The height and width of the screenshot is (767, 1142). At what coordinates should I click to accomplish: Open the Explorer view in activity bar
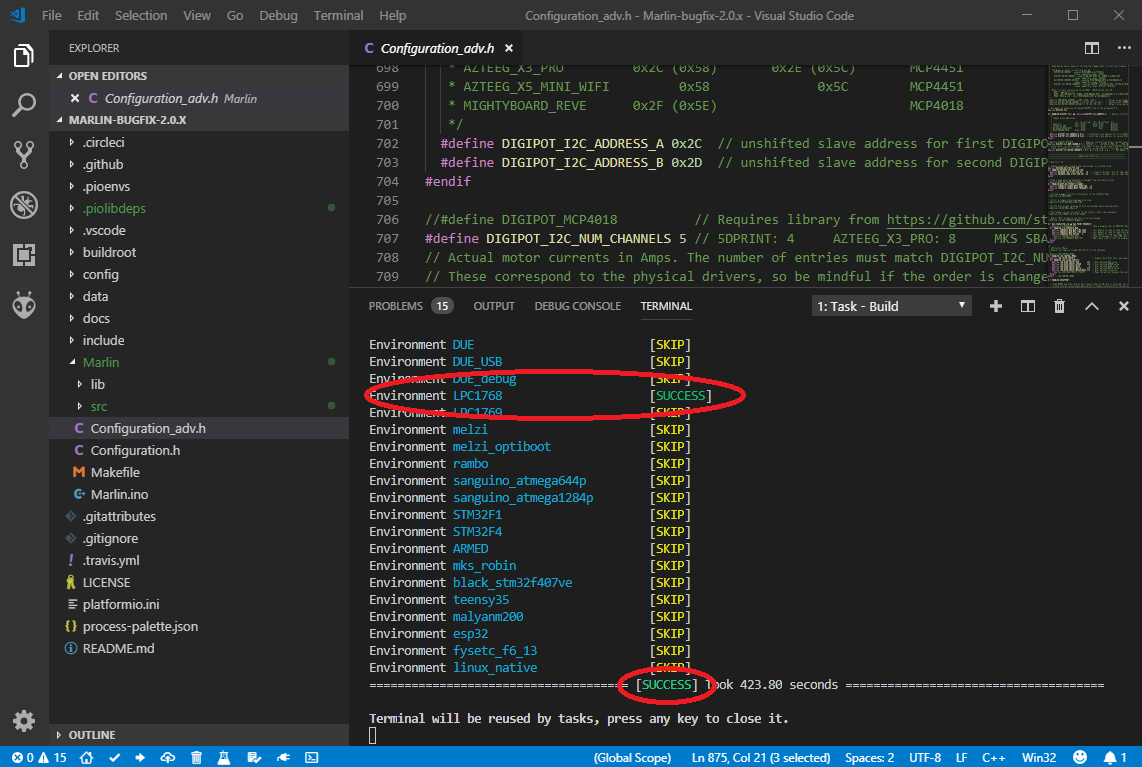pyautogui.click(x=23, y=56)
